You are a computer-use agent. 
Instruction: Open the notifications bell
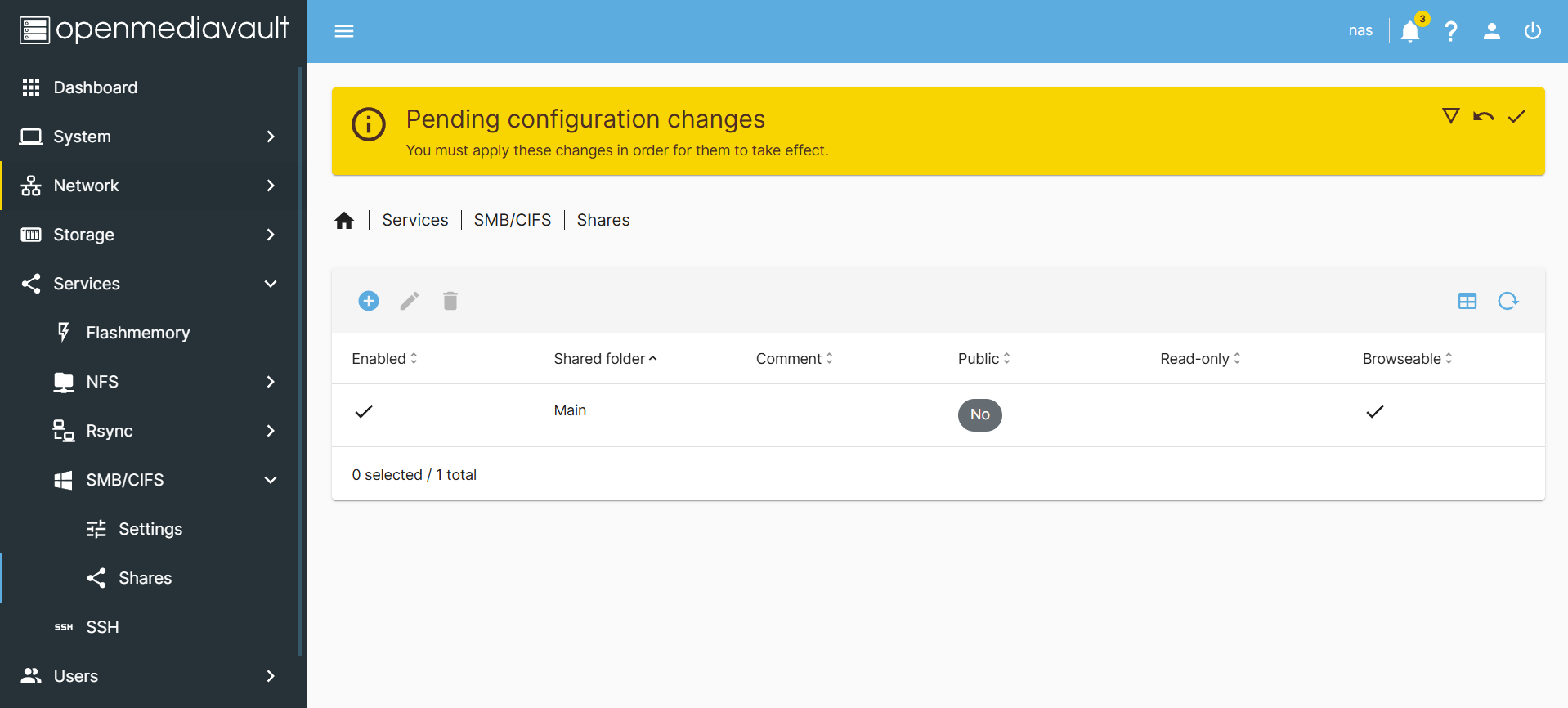[1410, 31]
